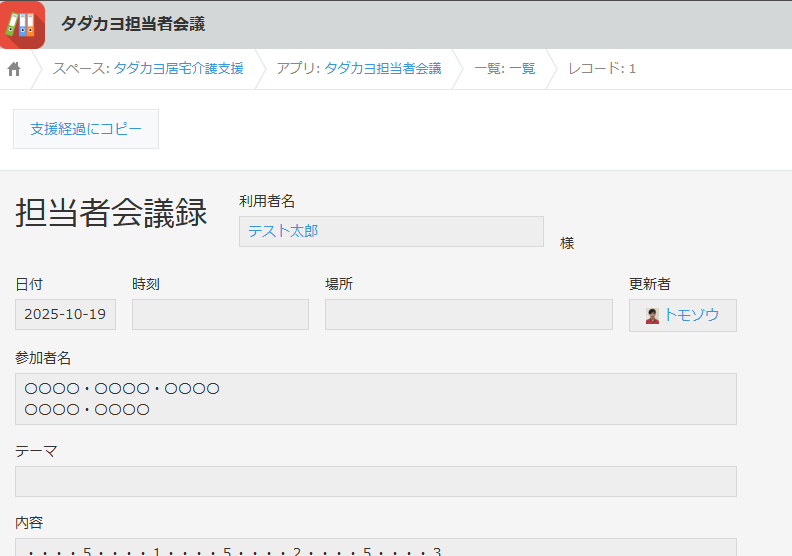This screenshot has width=792, height=556.
Task: Open タダカヨ担当者会議 app link in breadcrumb
Action: [x=382, y=69]
